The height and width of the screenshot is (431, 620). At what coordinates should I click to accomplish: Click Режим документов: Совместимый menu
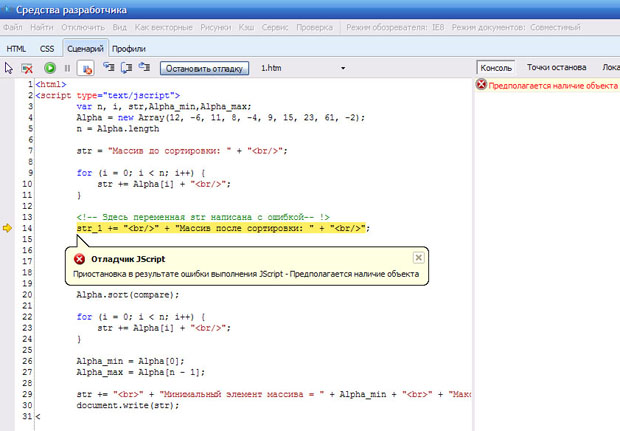click(x=516, y=27)
